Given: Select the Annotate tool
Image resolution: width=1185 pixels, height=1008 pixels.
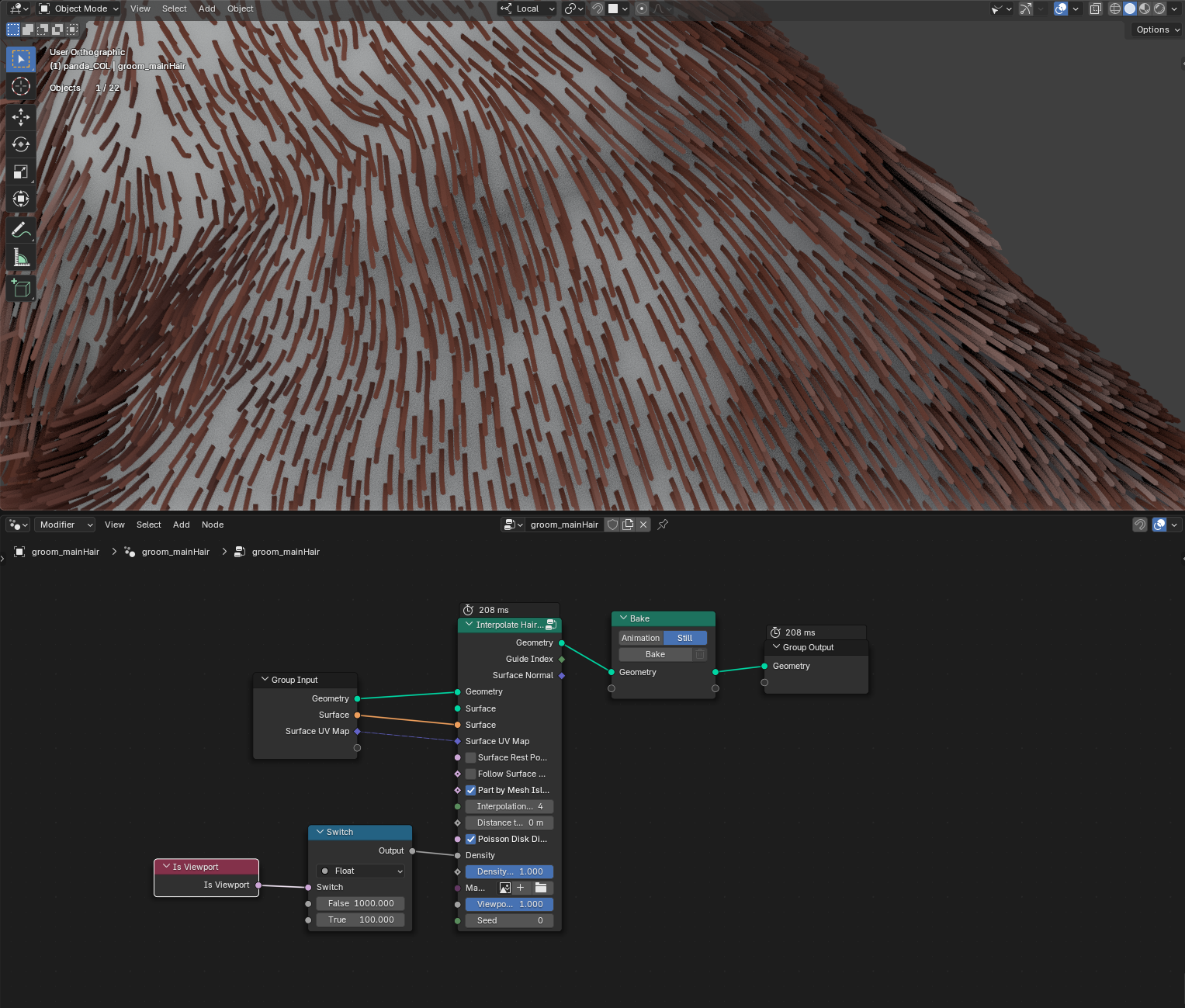Looking at the screenshot, I should (21, 230).
